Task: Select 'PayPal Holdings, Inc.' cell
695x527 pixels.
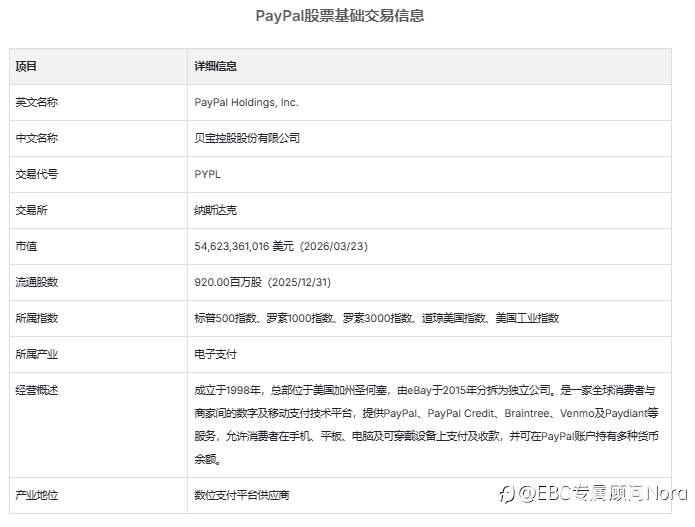Action: coord(246,102)
